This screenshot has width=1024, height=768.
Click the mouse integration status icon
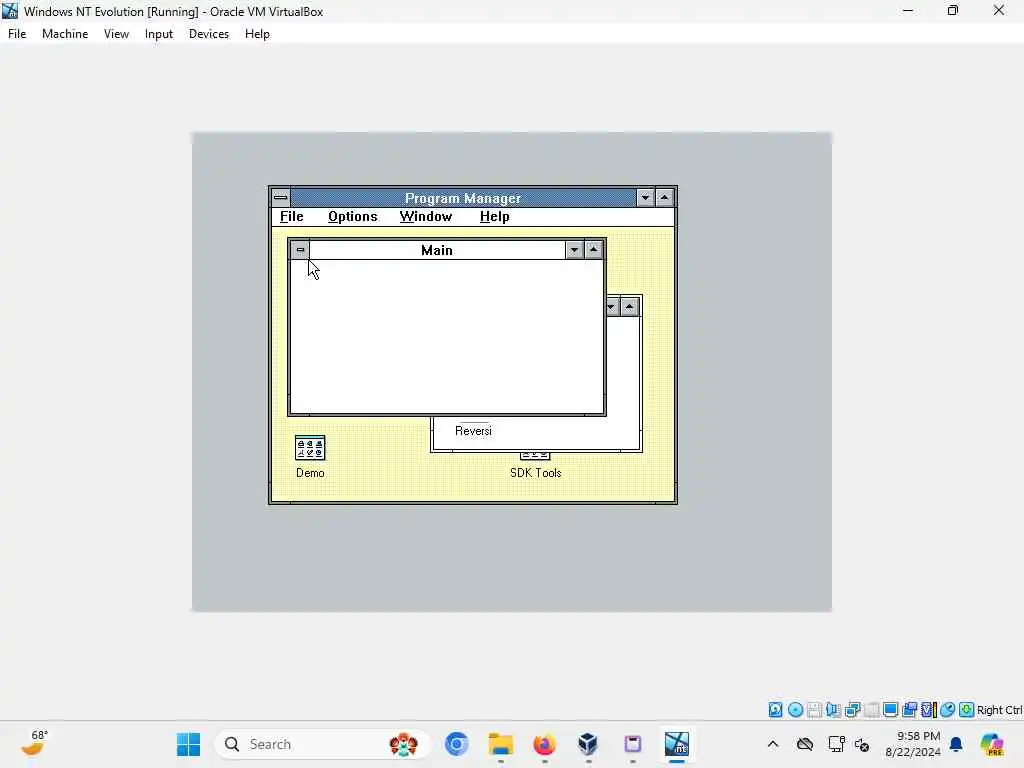click(948, 710)
